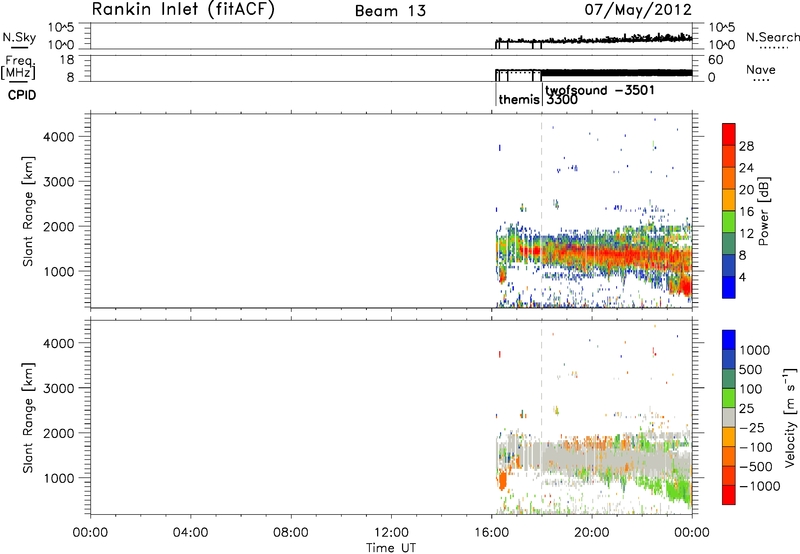This screenshot has height=554, width=800.
Task: Click the red bottom Velocity color bar segment
Action: (x=729, y=495)
